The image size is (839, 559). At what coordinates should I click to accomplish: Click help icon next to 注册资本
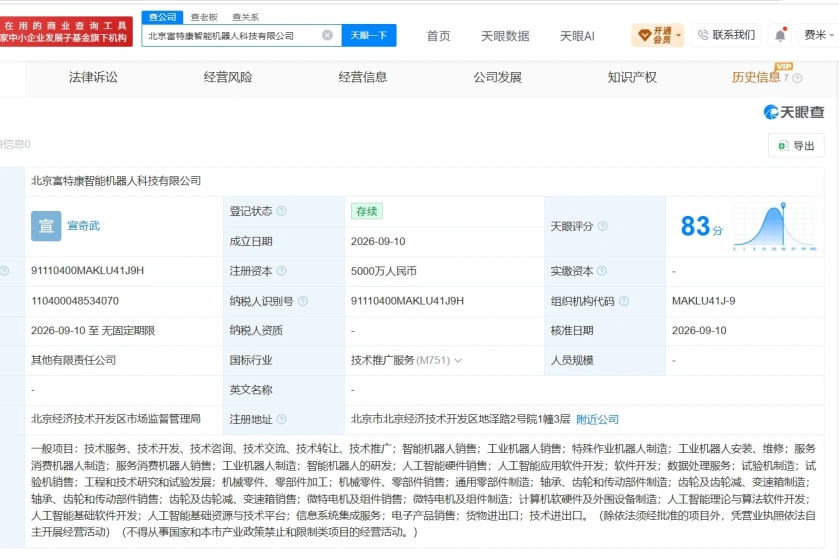[x=281, y=271]
